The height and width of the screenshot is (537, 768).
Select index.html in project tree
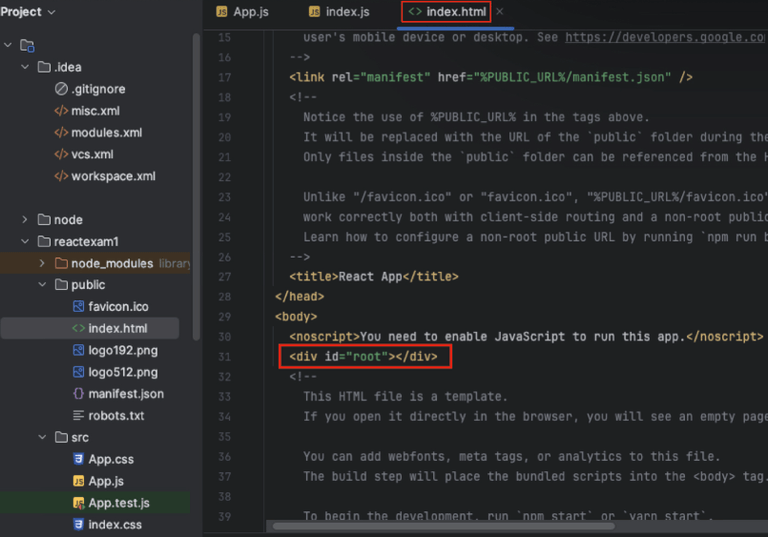(x=118, y=328)
